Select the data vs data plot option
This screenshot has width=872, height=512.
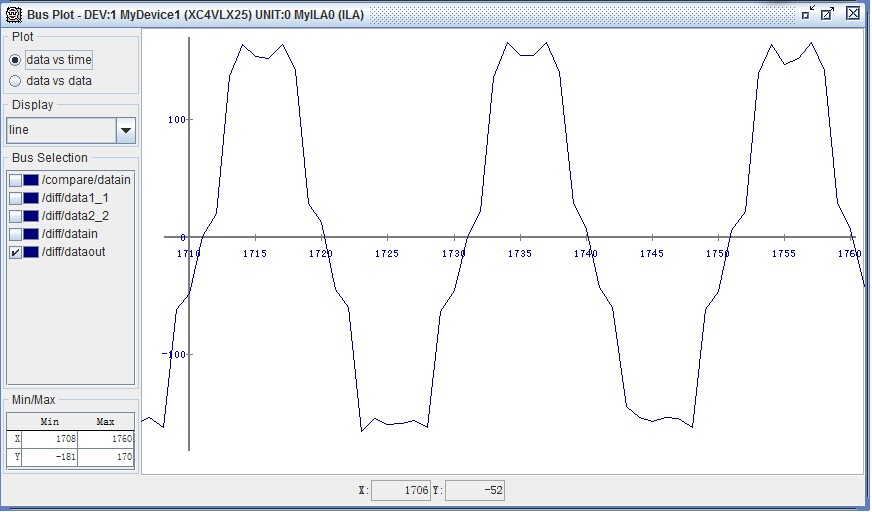[15, 81]
